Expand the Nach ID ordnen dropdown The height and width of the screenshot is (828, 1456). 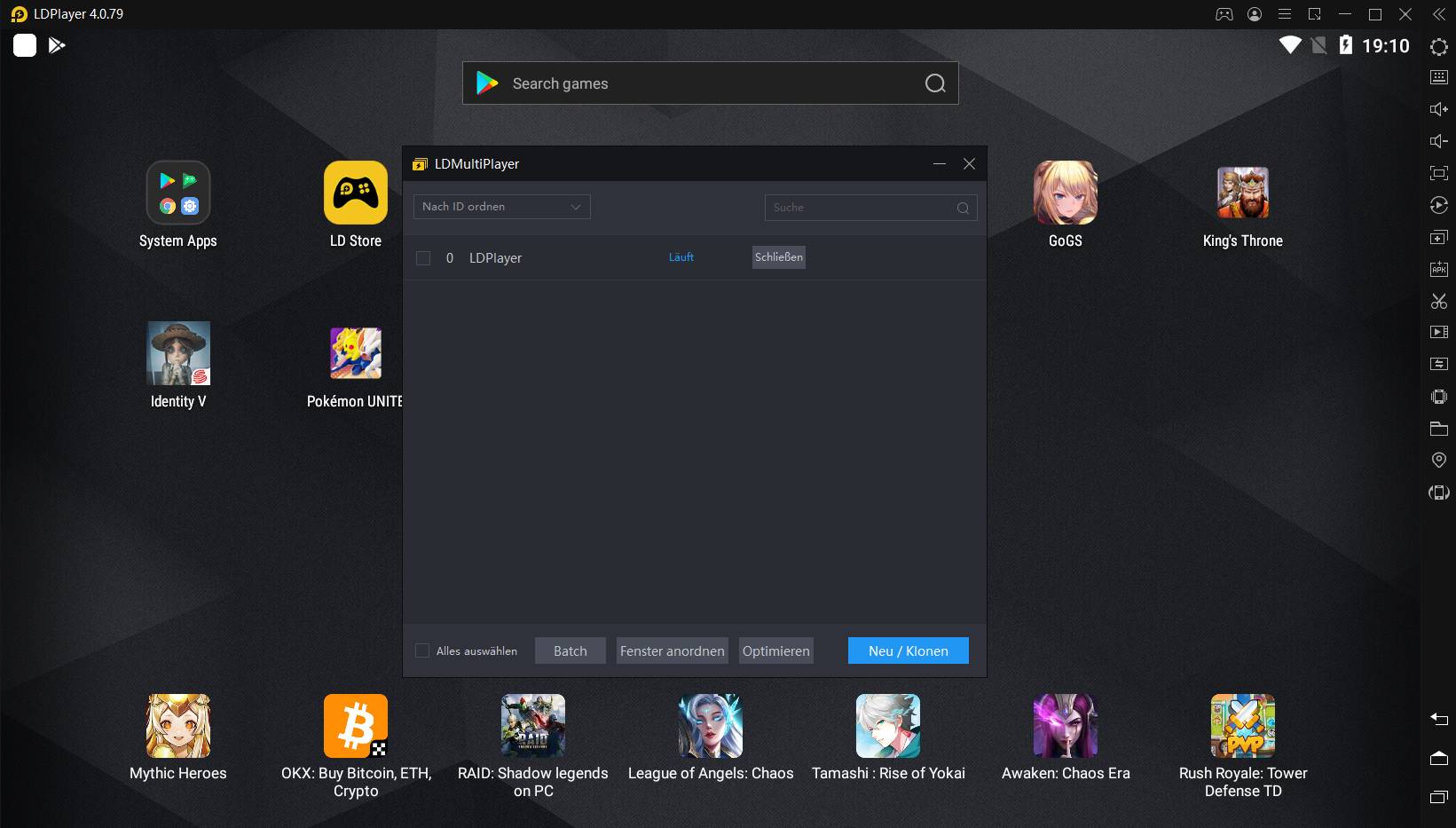502,207
